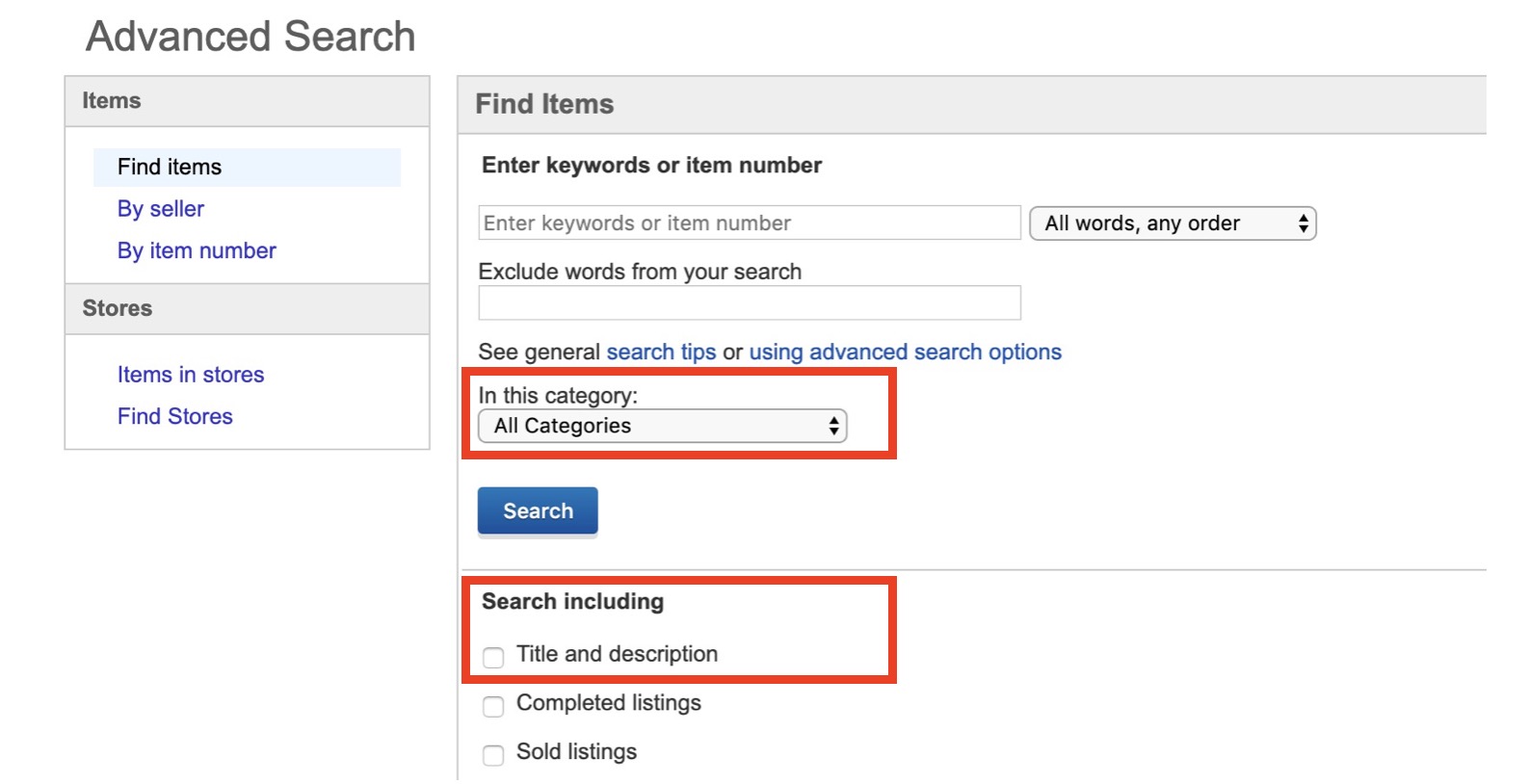Enable the Title and description checkbox

(x=493, y=657)
